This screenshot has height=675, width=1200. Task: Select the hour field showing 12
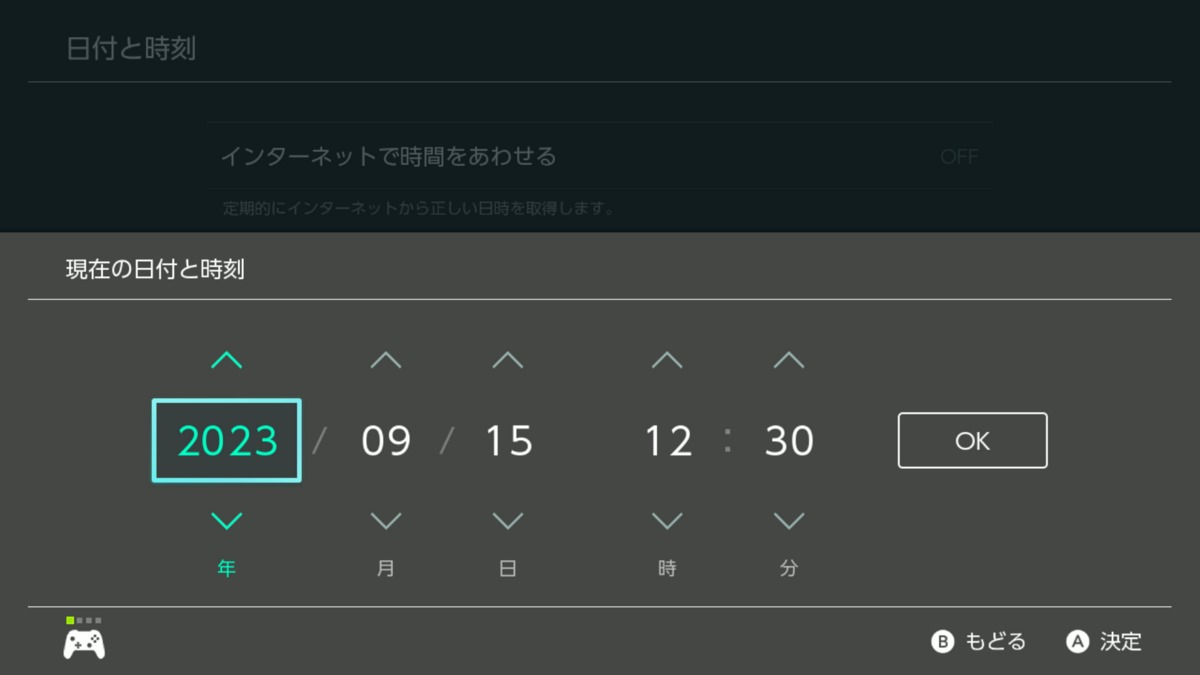[x=667, y=440]
